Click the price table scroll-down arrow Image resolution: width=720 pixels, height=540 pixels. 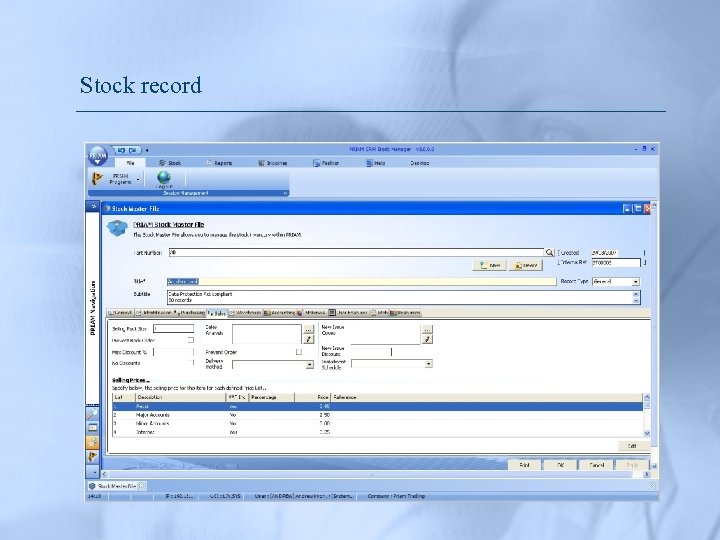pos(647,433)
